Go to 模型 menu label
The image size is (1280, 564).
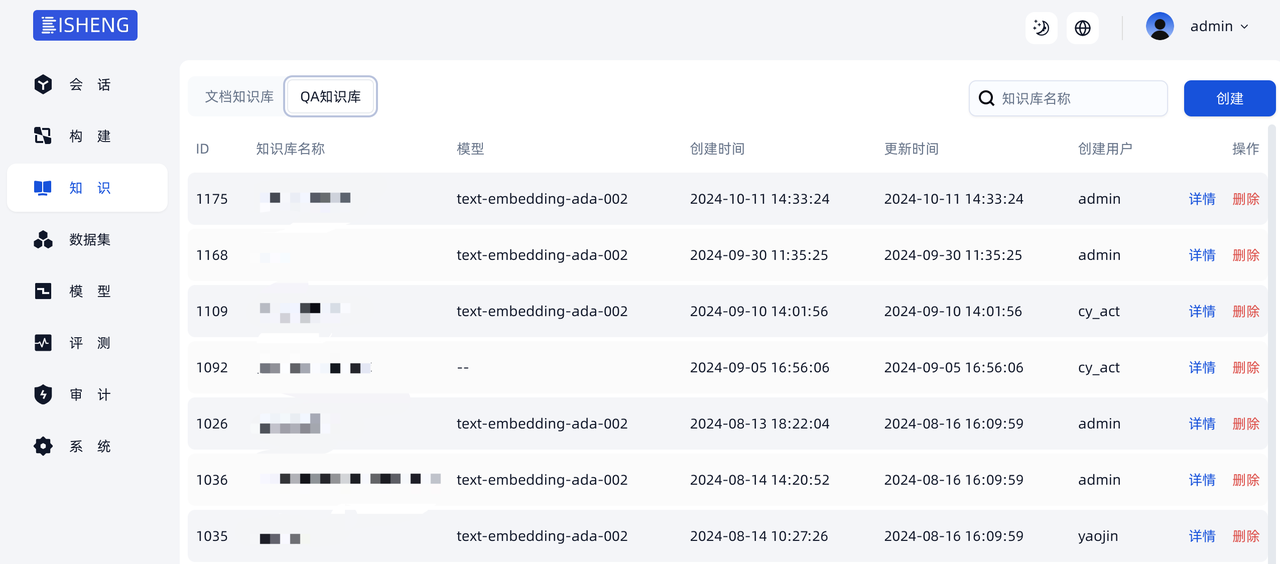pos(90,292)
